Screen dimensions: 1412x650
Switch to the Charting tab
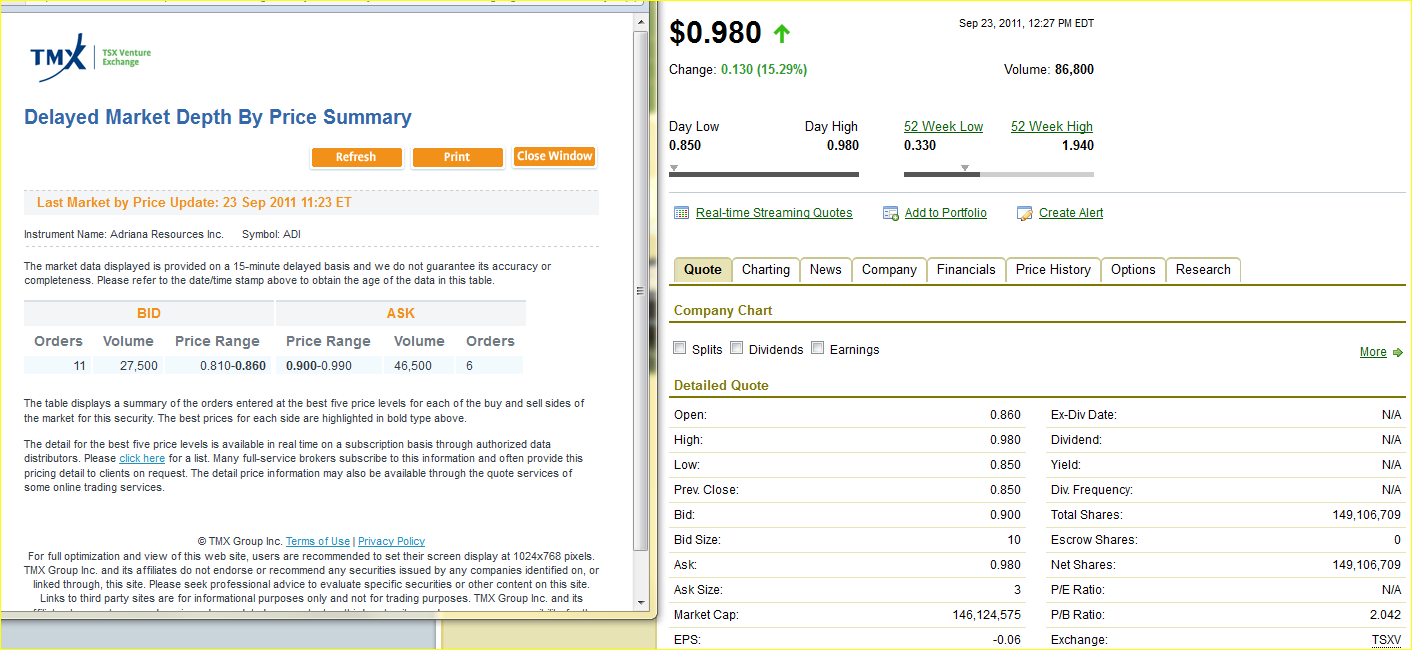[x=766, y=270]
